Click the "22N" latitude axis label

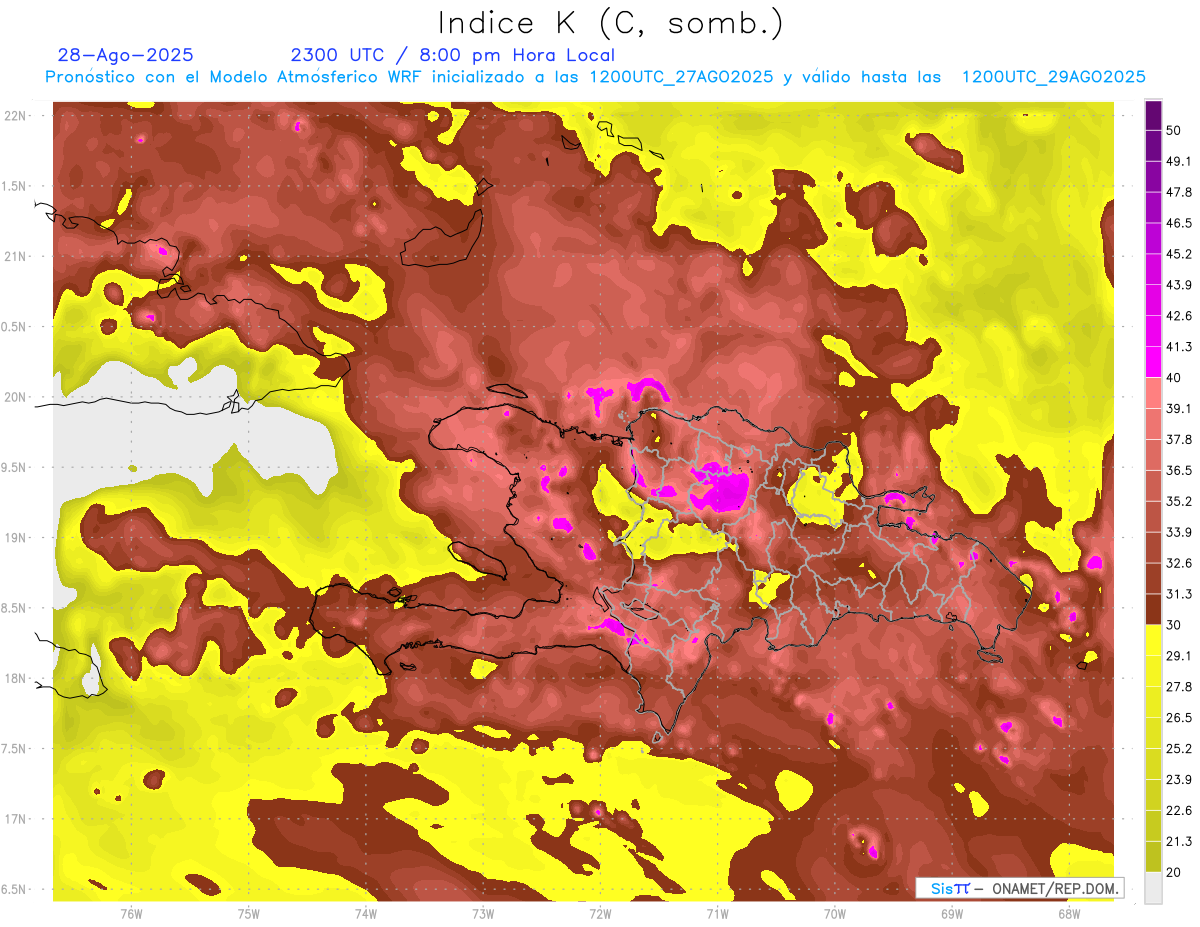click(x=16, y=115)
